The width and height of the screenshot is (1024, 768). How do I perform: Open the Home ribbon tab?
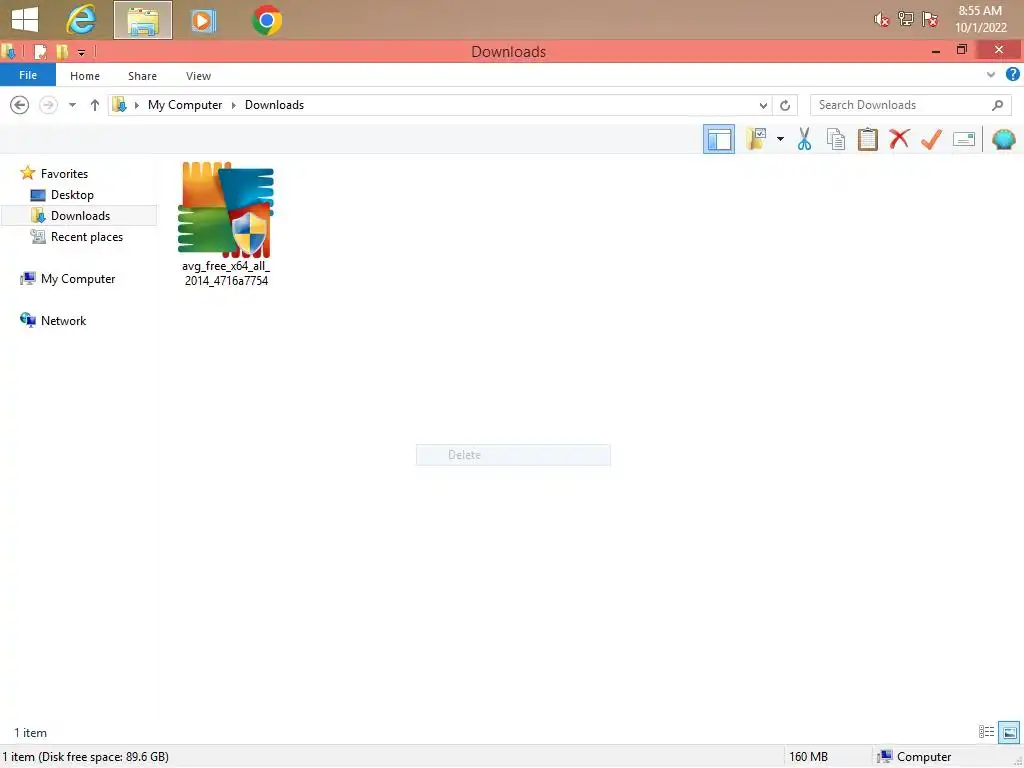coord(85,76)
